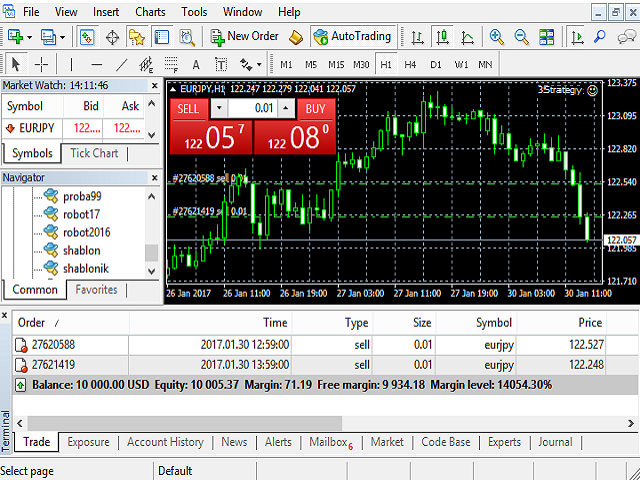Click the red BUY button

[x=316, y=109]
